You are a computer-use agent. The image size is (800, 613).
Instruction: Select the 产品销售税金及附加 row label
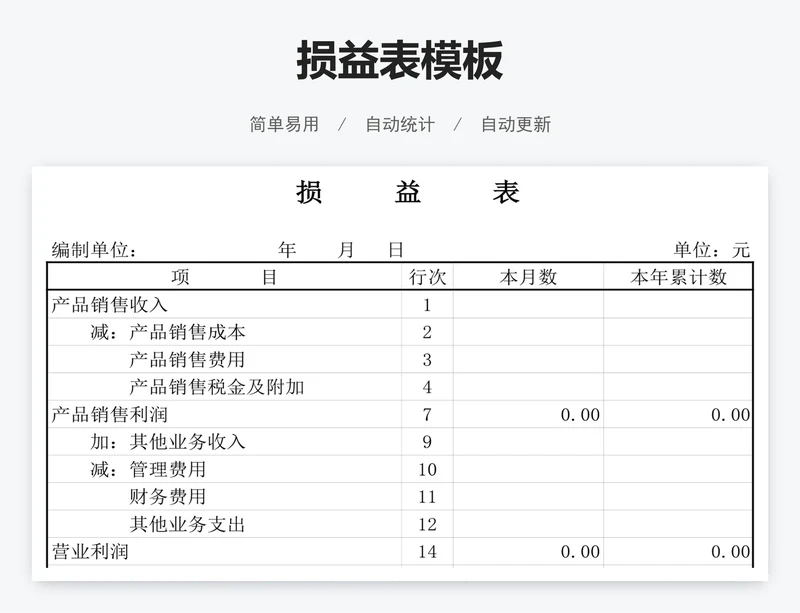(217, 387)
